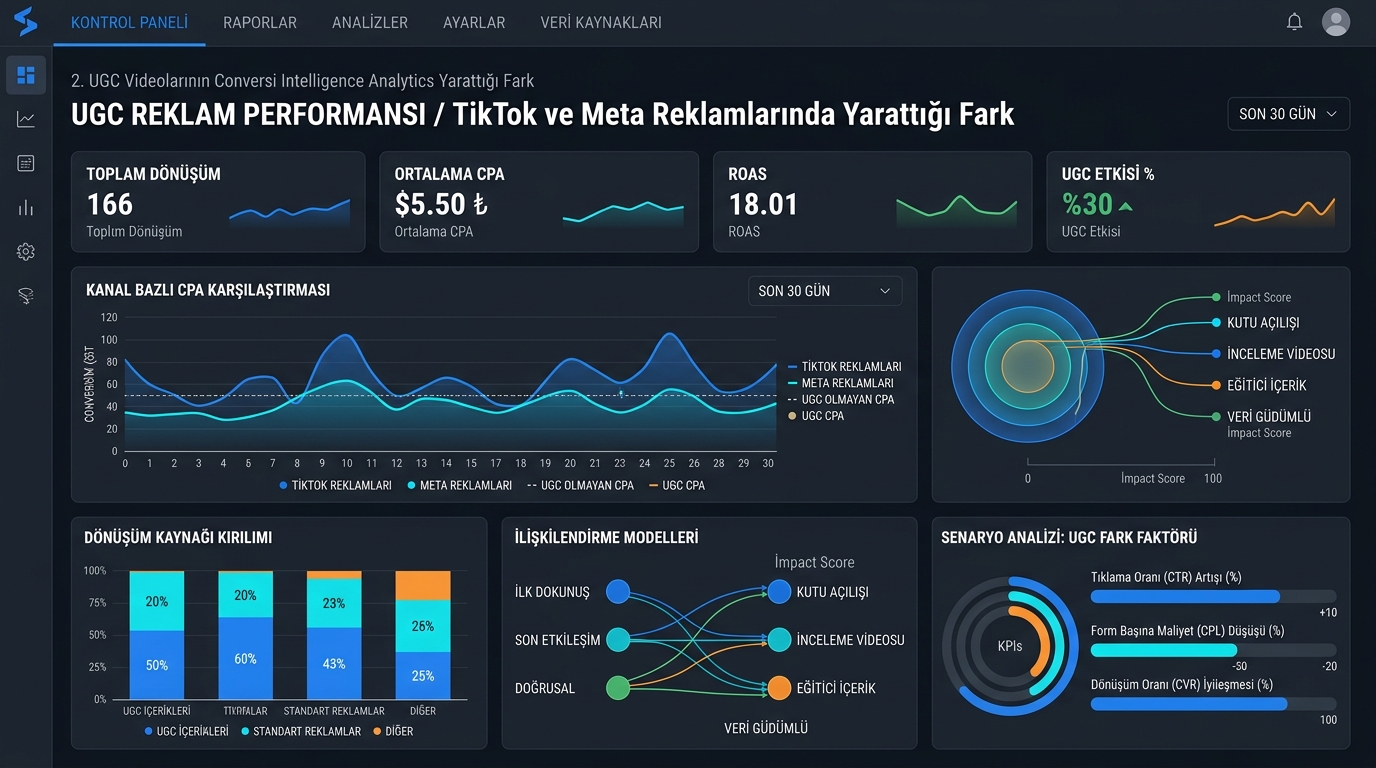The width and height of the screenshot is (1376, 768).
Task: Switch to the RAPORLAR tab
Action: [x=260, y=22]
